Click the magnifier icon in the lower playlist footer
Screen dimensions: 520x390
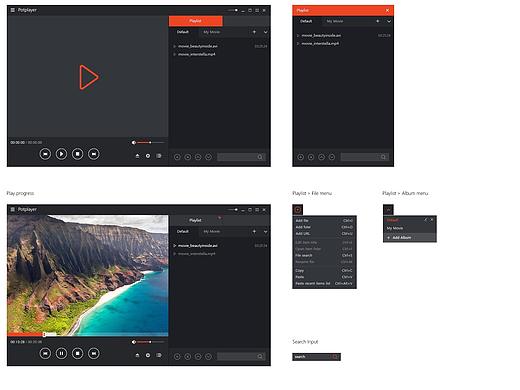260,356
